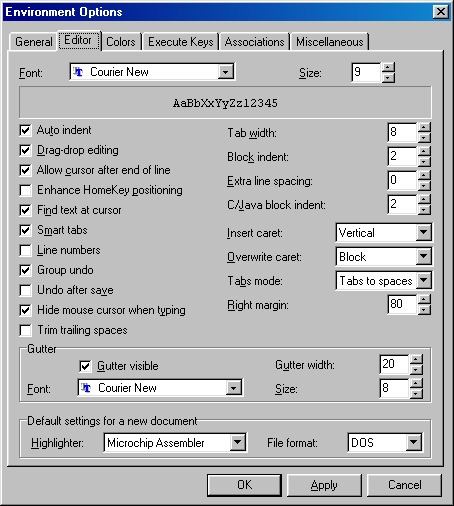Image resolution: width=454 pixels, height=506 pixels.
Task: Decrease the Gutter width value
Action: tap(416, 369)
